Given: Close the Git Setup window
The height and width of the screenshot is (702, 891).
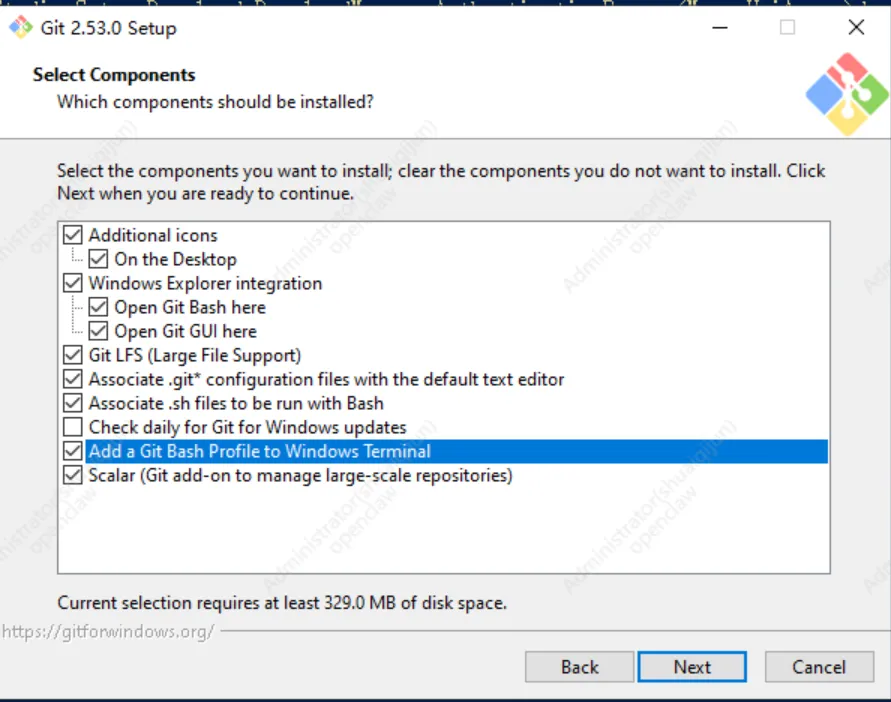Looking at the screenshot, I should tap(856, 28).
